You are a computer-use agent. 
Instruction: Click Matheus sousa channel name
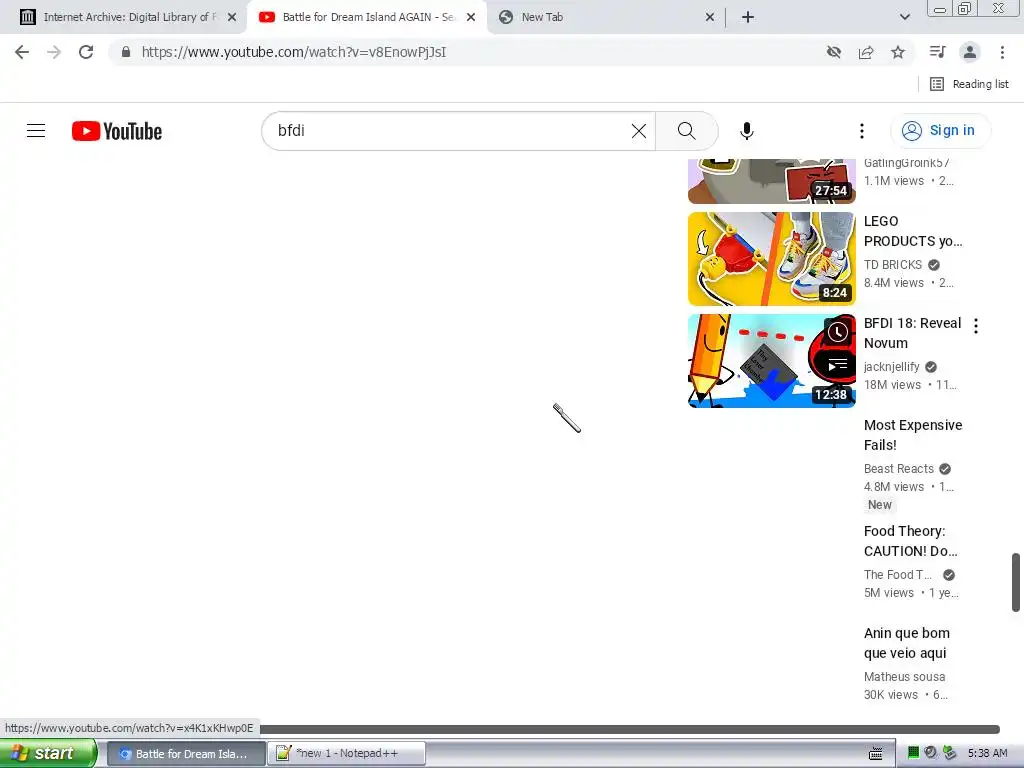(x=904, y=677)
